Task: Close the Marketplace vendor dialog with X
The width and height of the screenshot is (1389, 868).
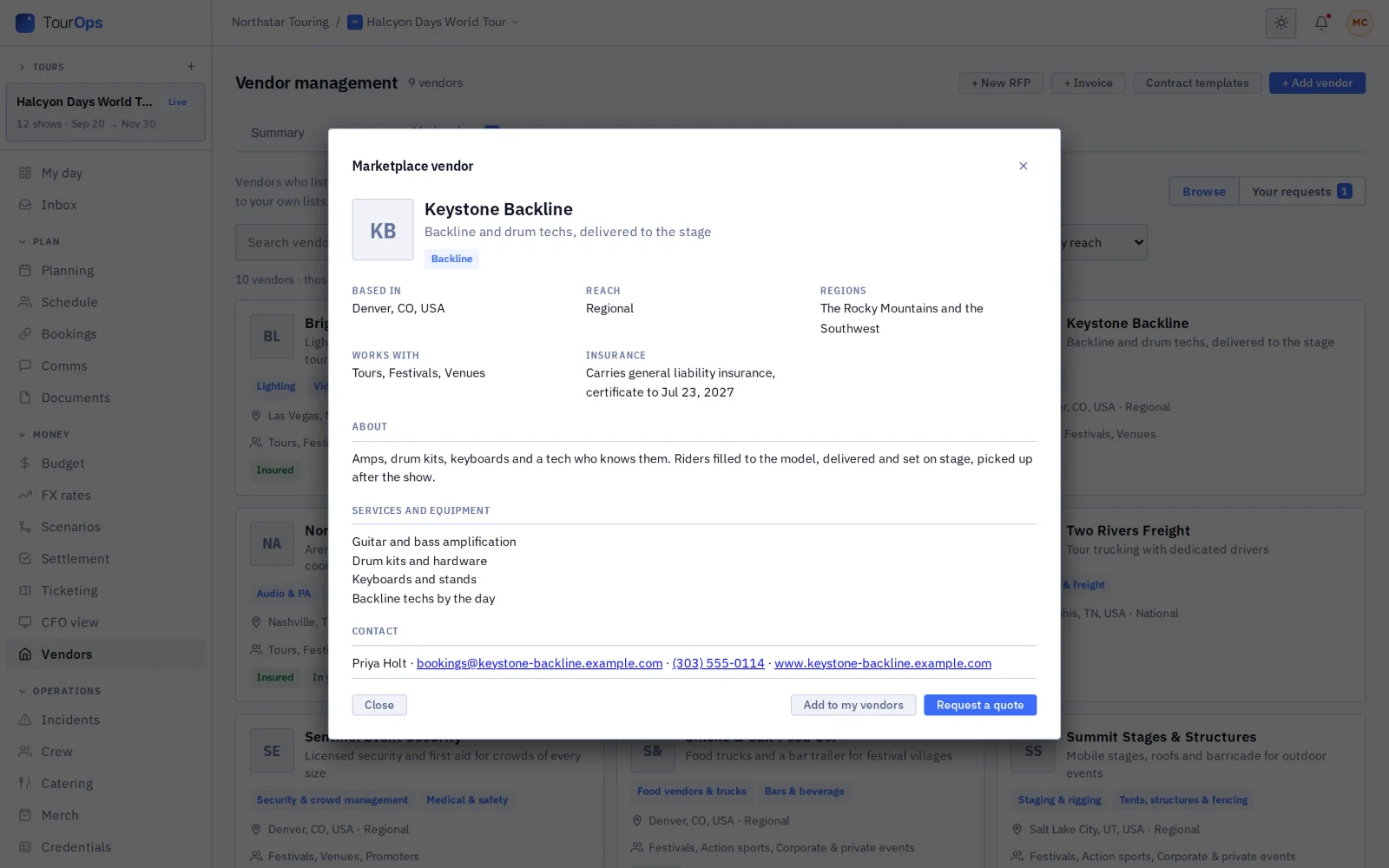Action: tap(1023, 166)
